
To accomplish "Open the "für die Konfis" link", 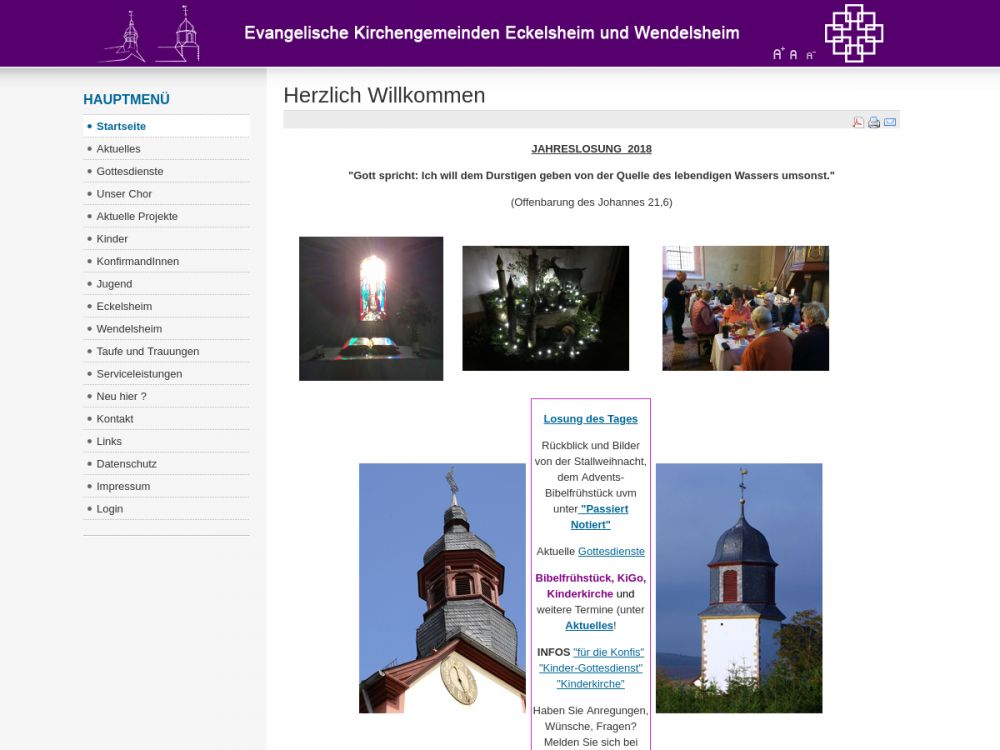I will pyautogui.click(x=608, y=652).
